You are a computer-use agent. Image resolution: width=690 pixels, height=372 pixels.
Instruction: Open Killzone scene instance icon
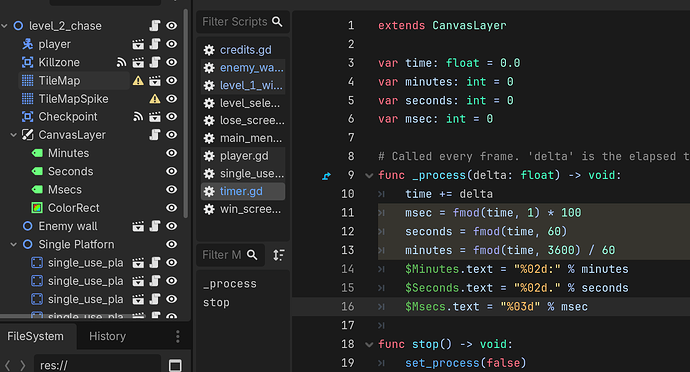coord(138,63)
